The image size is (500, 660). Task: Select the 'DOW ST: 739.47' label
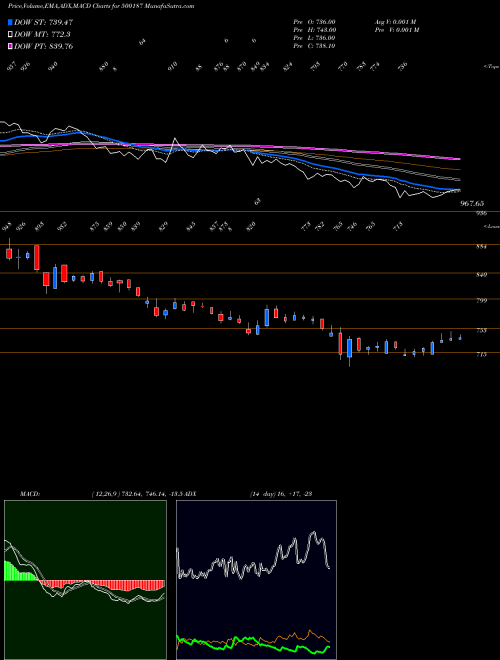point(43,22)
